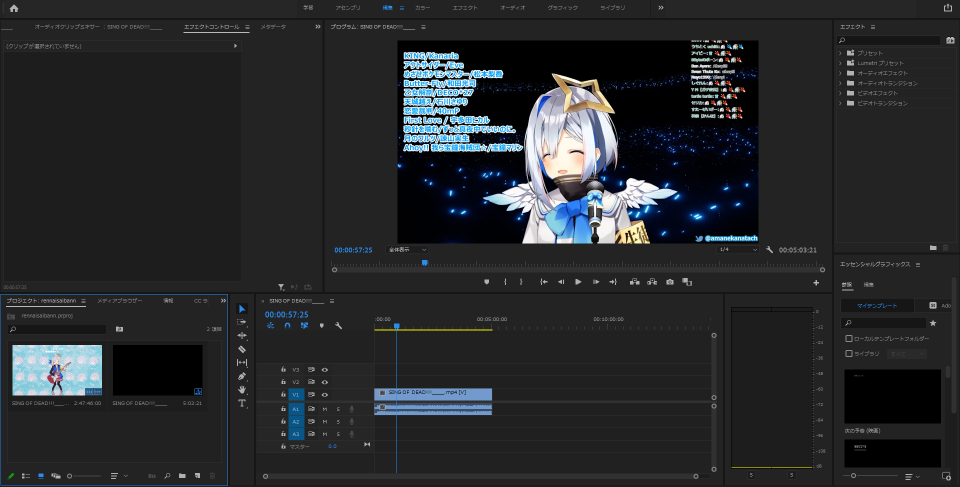Click the Extract button in Program monitor

click(x=652, y=282)
